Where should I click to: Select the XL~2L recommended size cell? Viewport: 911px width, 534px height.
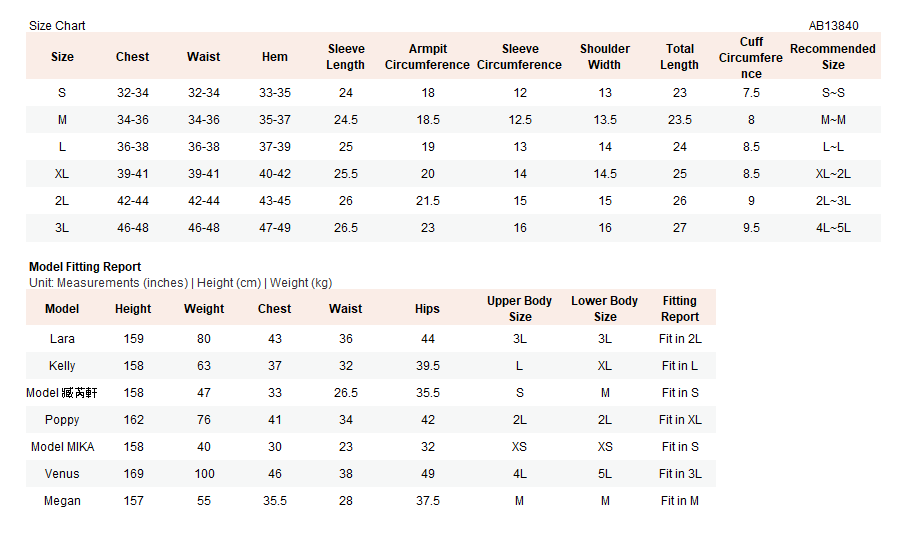(833, 174)
